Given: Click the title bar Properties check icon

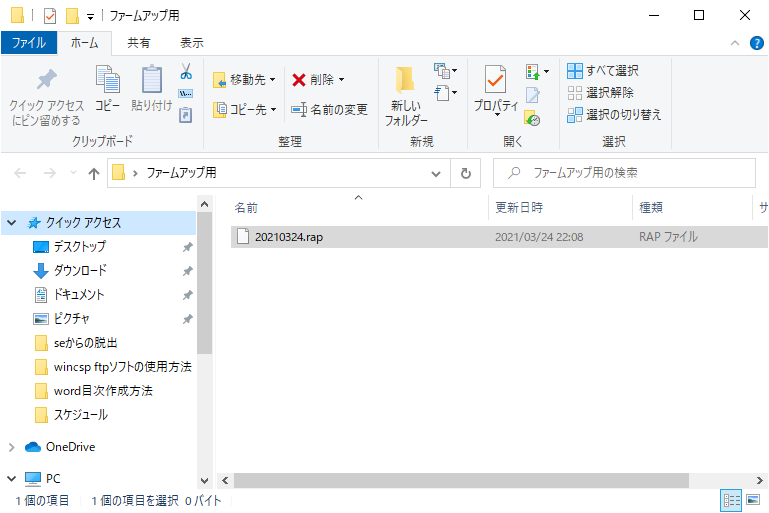Looking at the screenshot, I should [50, 16].
